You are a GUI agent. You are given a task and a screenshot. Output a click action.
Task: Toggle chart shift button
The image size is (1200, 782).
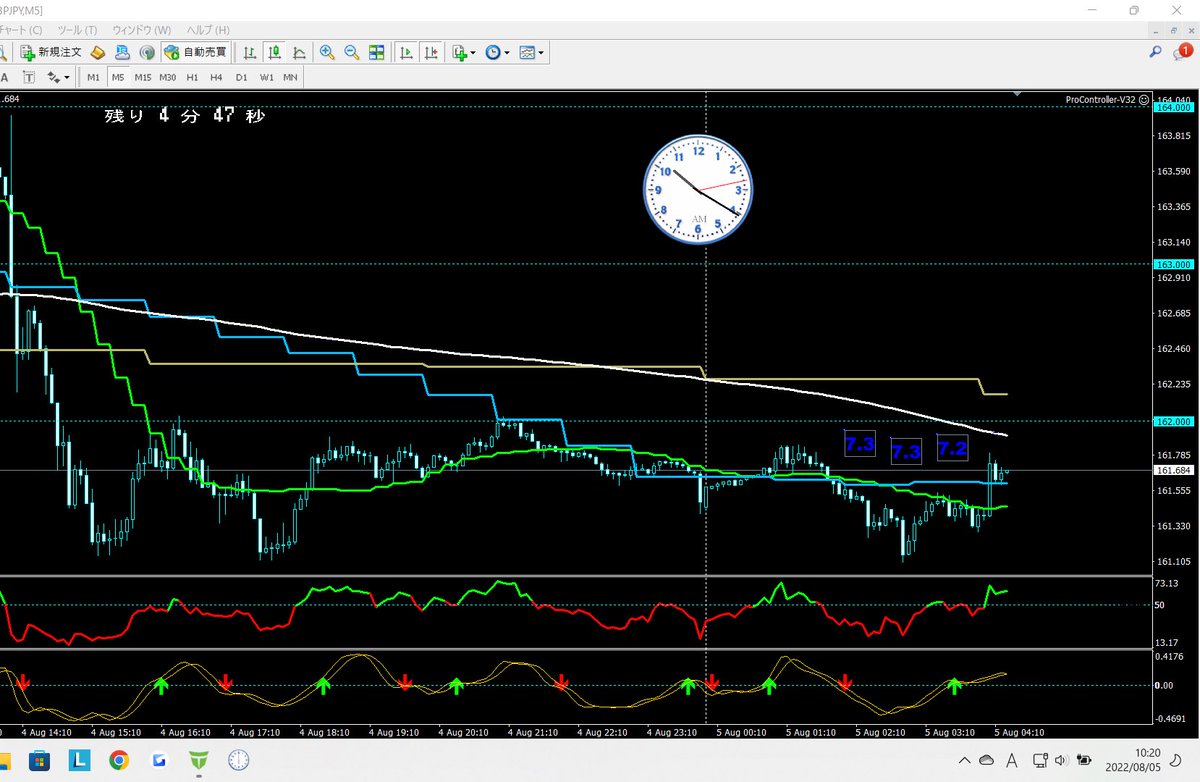point(432,52)
